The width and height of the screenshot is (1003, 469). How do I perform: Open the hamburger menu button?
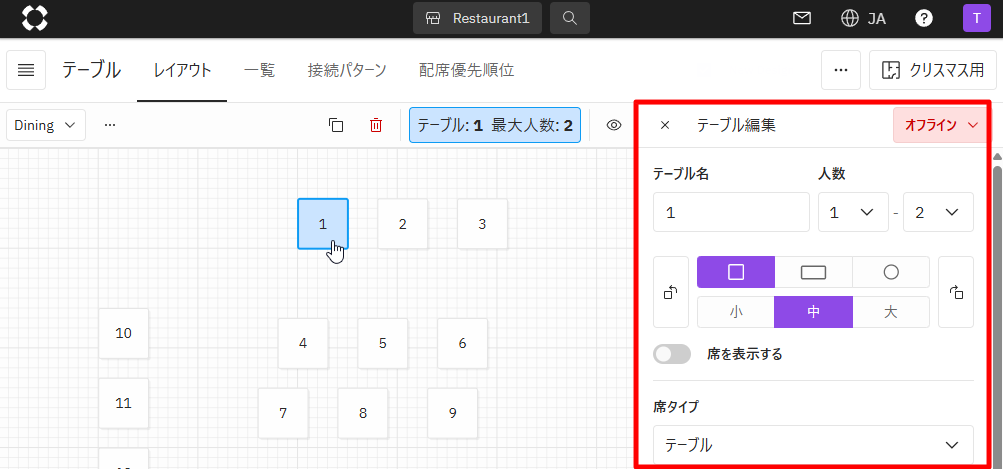pyautogui.click(x=26, y=70)
